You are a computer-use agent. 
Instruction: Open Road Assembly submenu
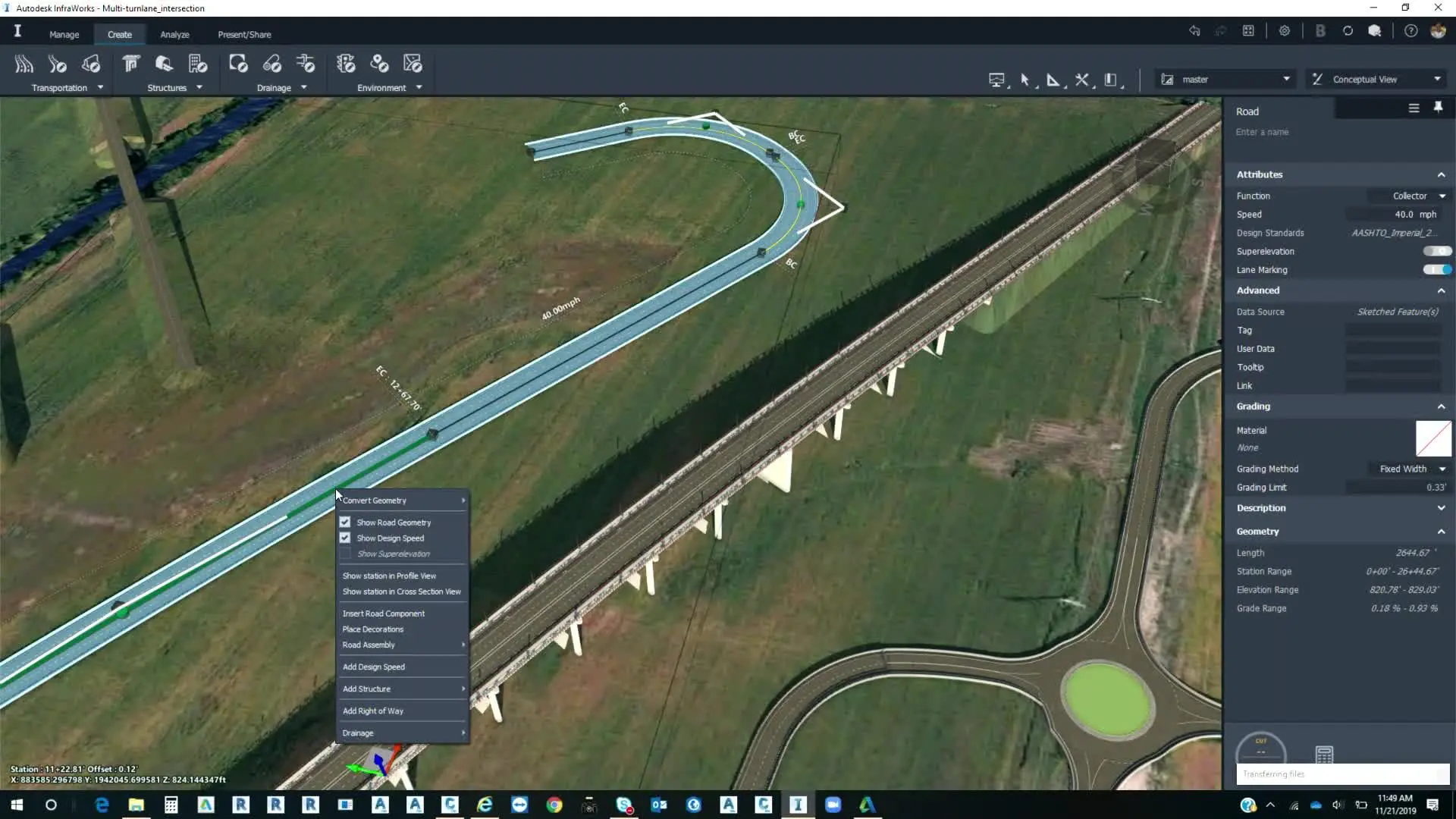point(403,645)
